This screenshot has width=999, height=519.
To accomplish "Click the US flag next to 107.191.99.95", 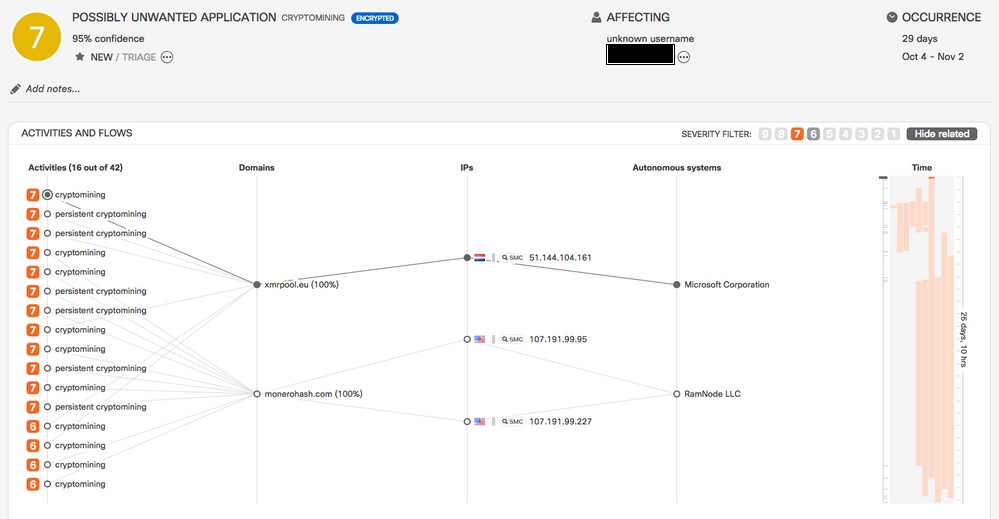I will (480, 340).
